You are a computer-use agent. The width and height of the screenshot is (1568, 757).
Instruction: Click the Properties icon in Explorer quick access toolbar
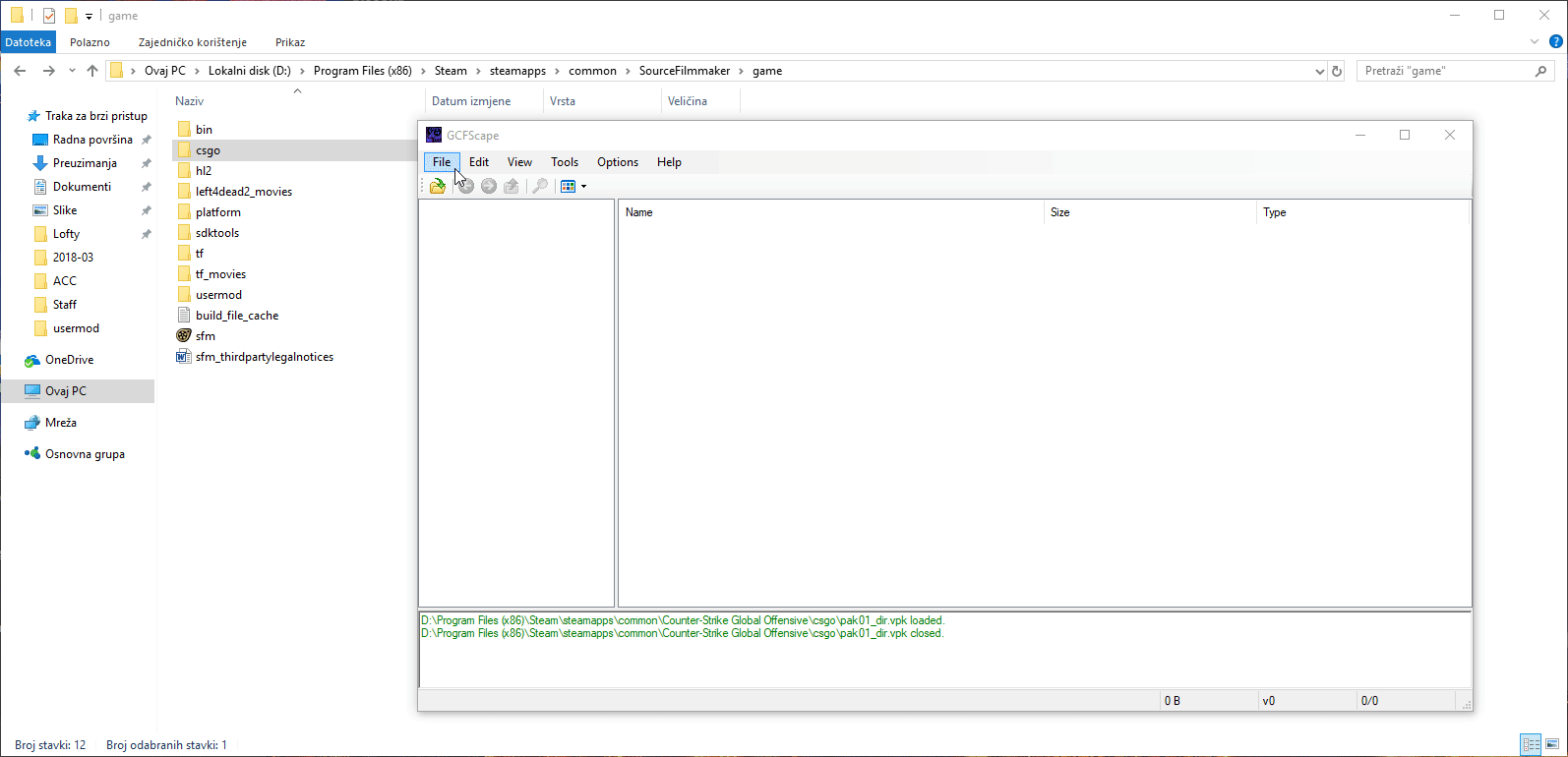[49, 16]
